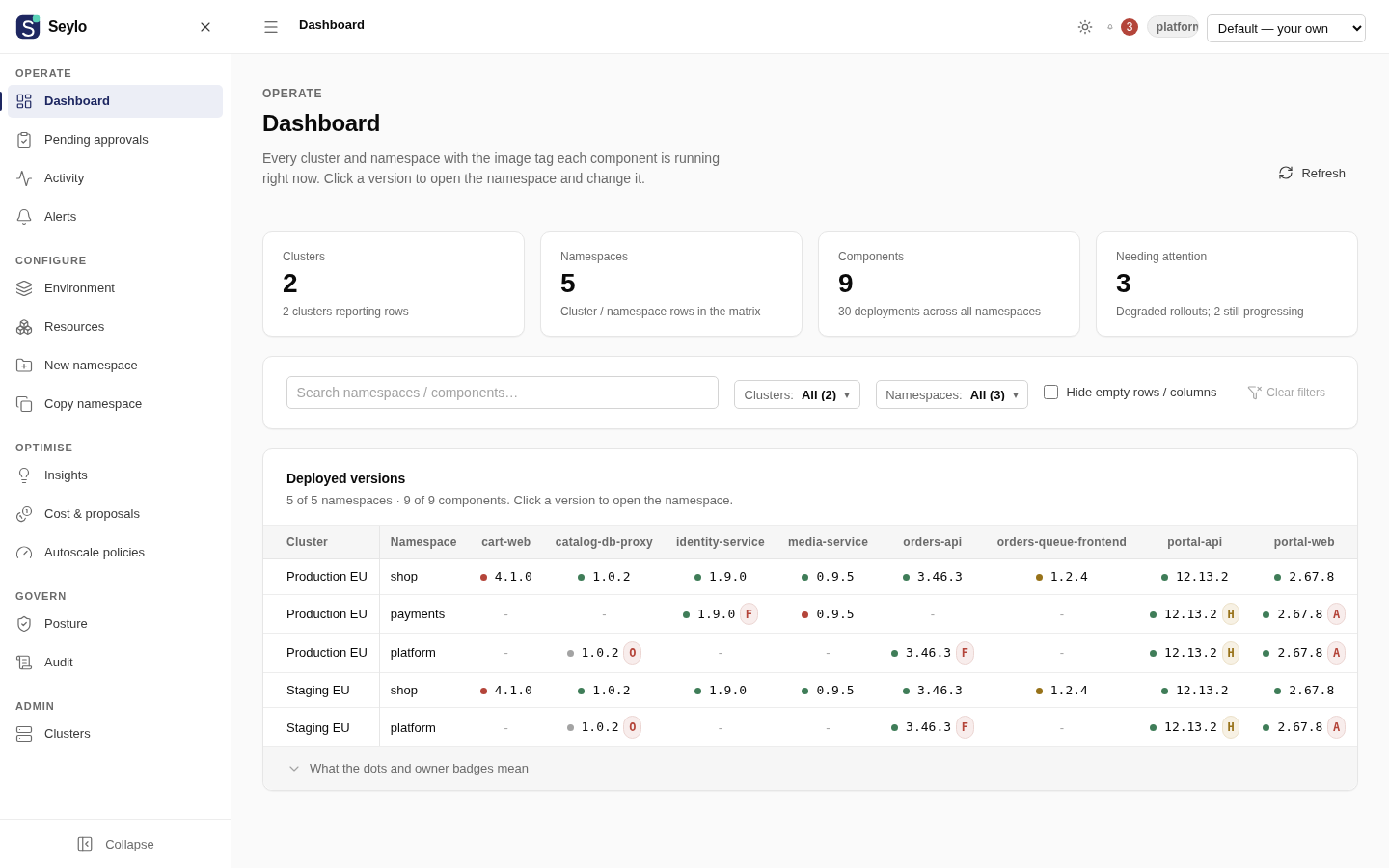Image resolution: width=1389 pixels, height=868 pixels.
Task: Open Activity in the sidebar
Action: click(116, 178)
